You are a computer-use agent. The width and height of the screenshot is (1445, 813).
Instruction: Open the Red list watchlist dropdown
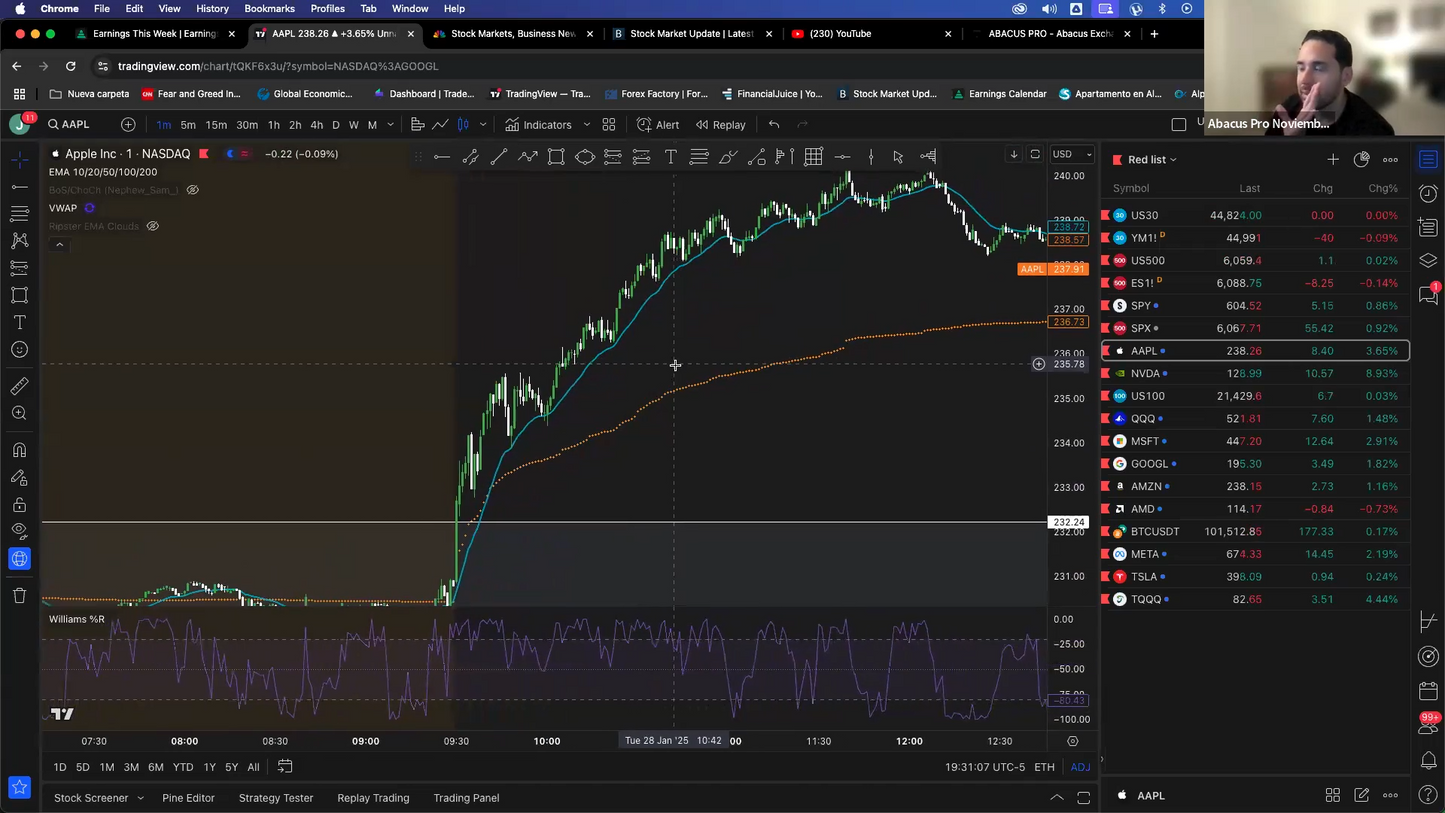point(1148,159)
